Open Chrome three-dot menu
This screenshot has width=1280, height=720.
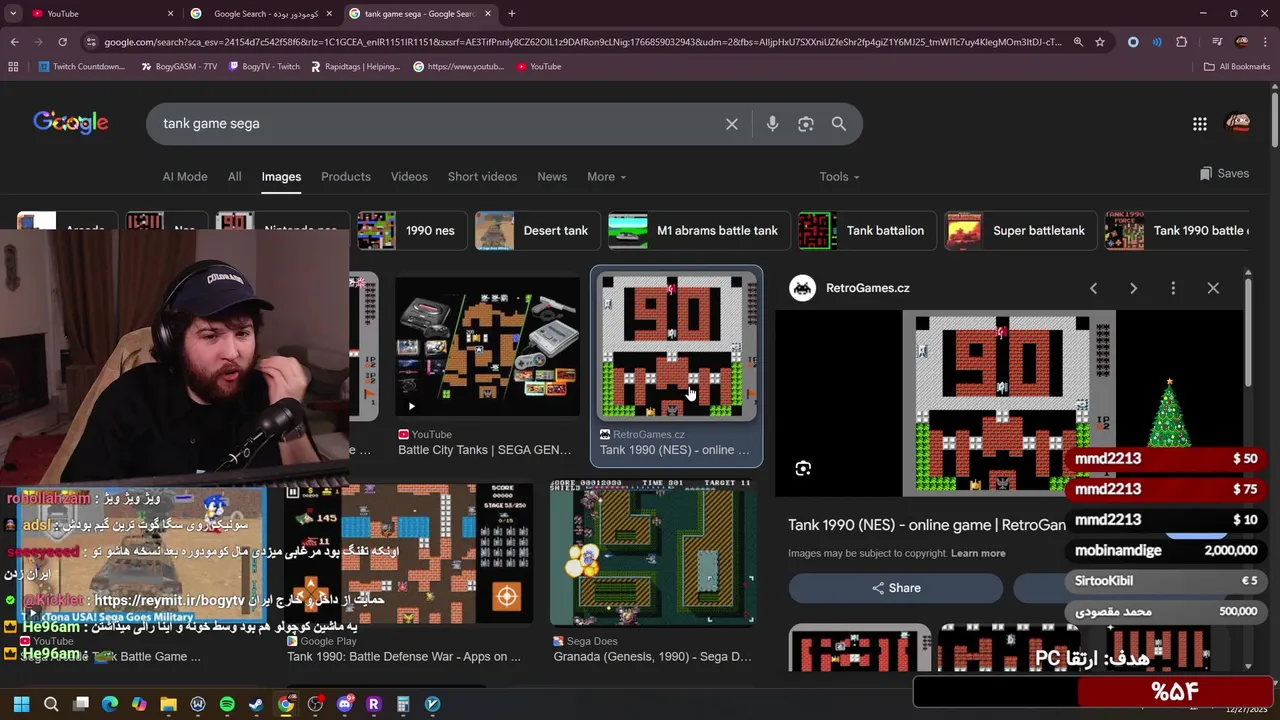(x=1267, y=42)
